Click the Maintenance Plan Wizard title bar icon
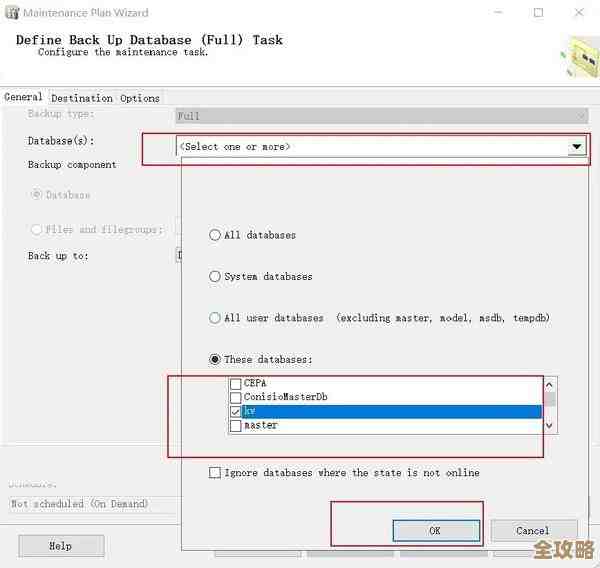The width and height of the screenshot is (600, 568). point(12,13)
